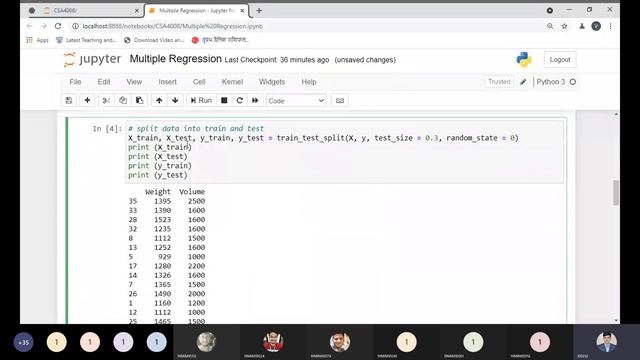Image resolution: width=640 pixels, height=360 pixels.
Task: Open the browser profile avatar
Action: pos(596,26)
